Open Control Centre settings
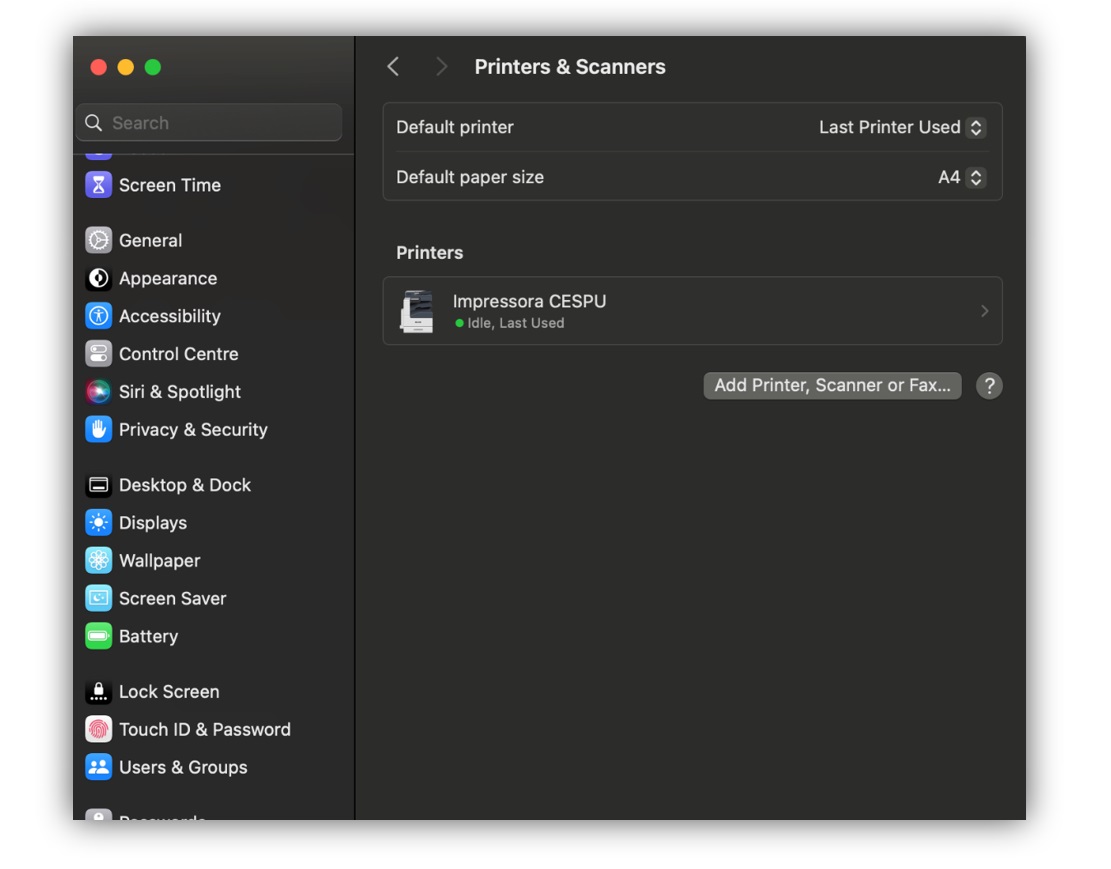The height and width of the screenshot is (869, 1111). pos(179,354)
